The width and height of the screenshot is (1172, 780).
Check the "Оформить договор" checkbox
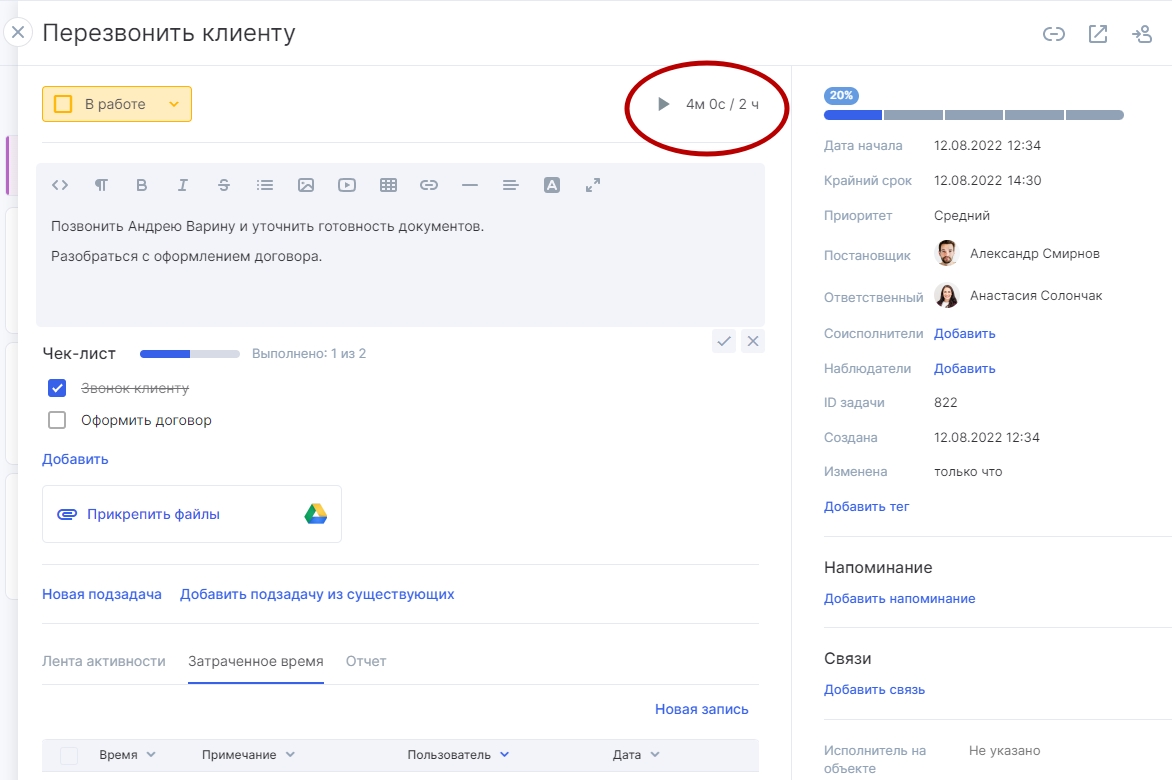click(57, 420)
